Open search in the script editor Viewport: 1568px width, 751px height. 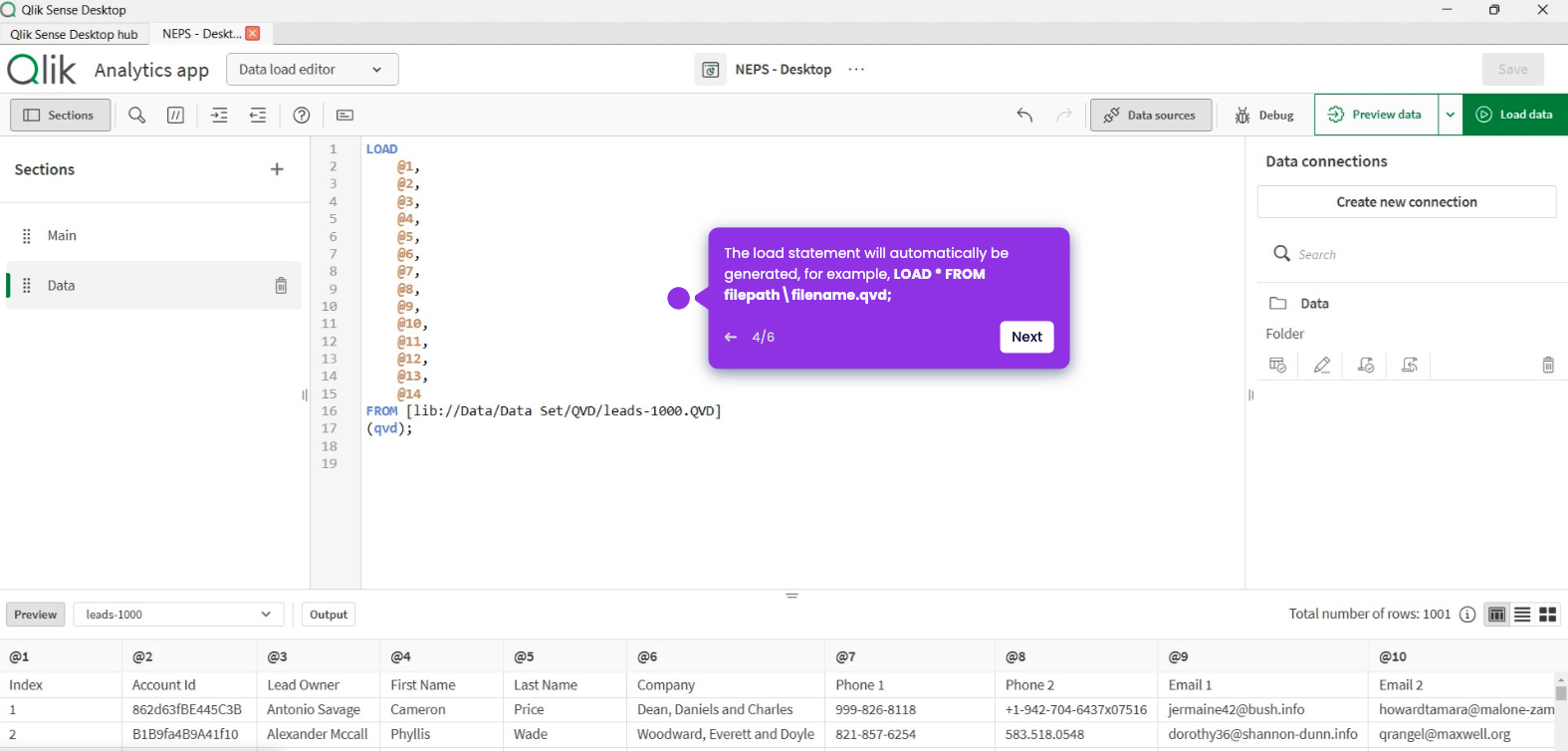tap(137, 115)
